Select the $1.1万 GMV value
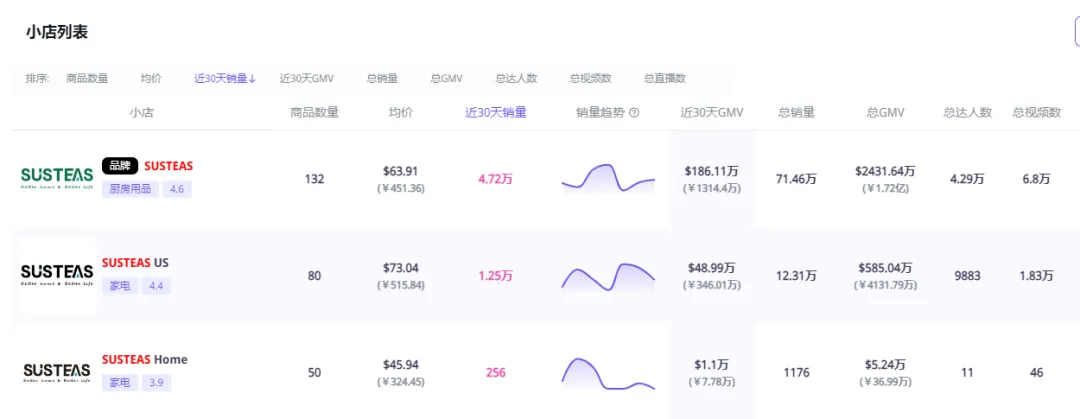Image resolution: width=1080 pixels, height=419 pixels. point(712,365)
